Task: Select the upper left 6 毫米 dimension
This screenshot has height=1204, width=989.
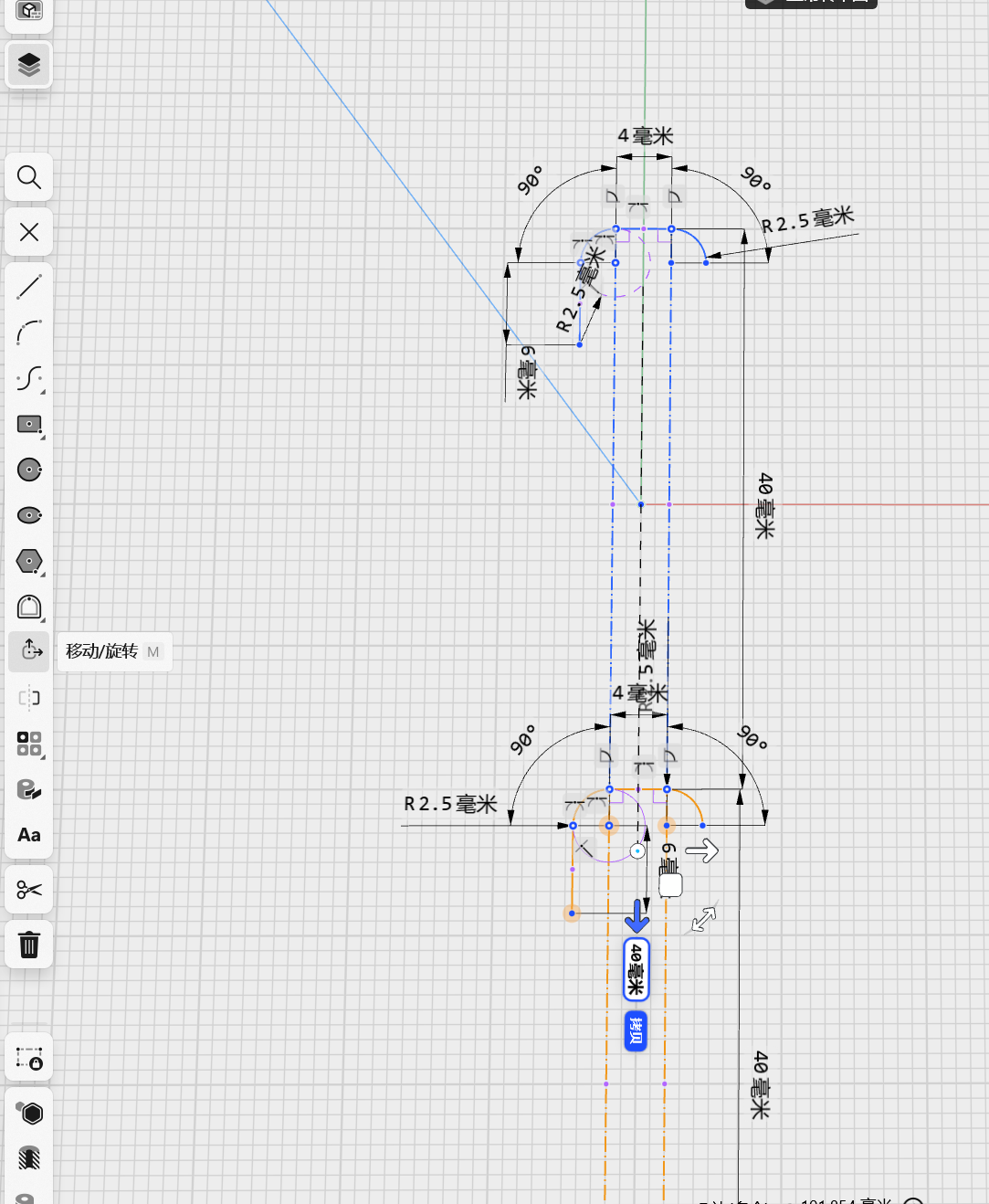Action: [527, 372]
